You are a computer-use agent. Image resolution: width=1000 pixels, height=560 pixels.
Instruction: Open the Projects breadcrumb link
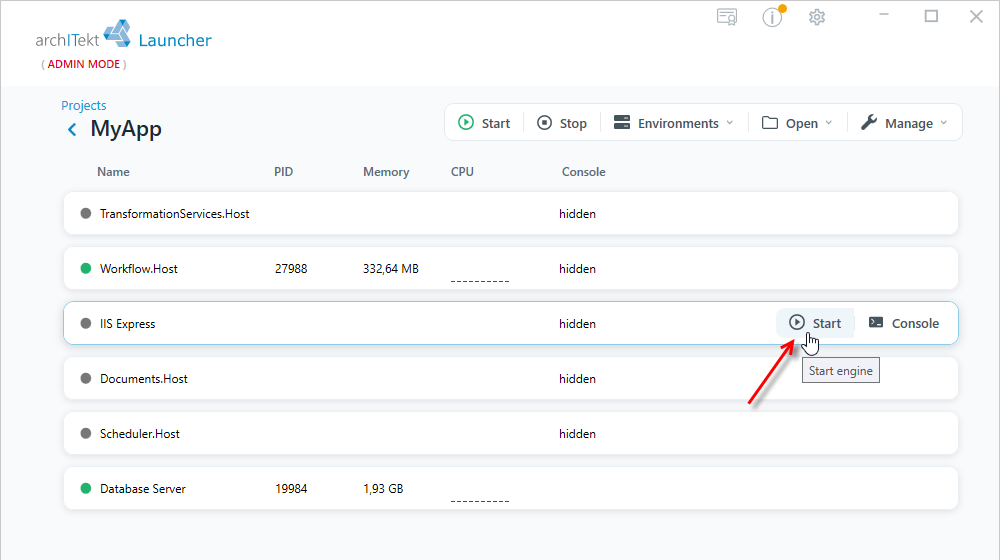click(x=84, y=105)
